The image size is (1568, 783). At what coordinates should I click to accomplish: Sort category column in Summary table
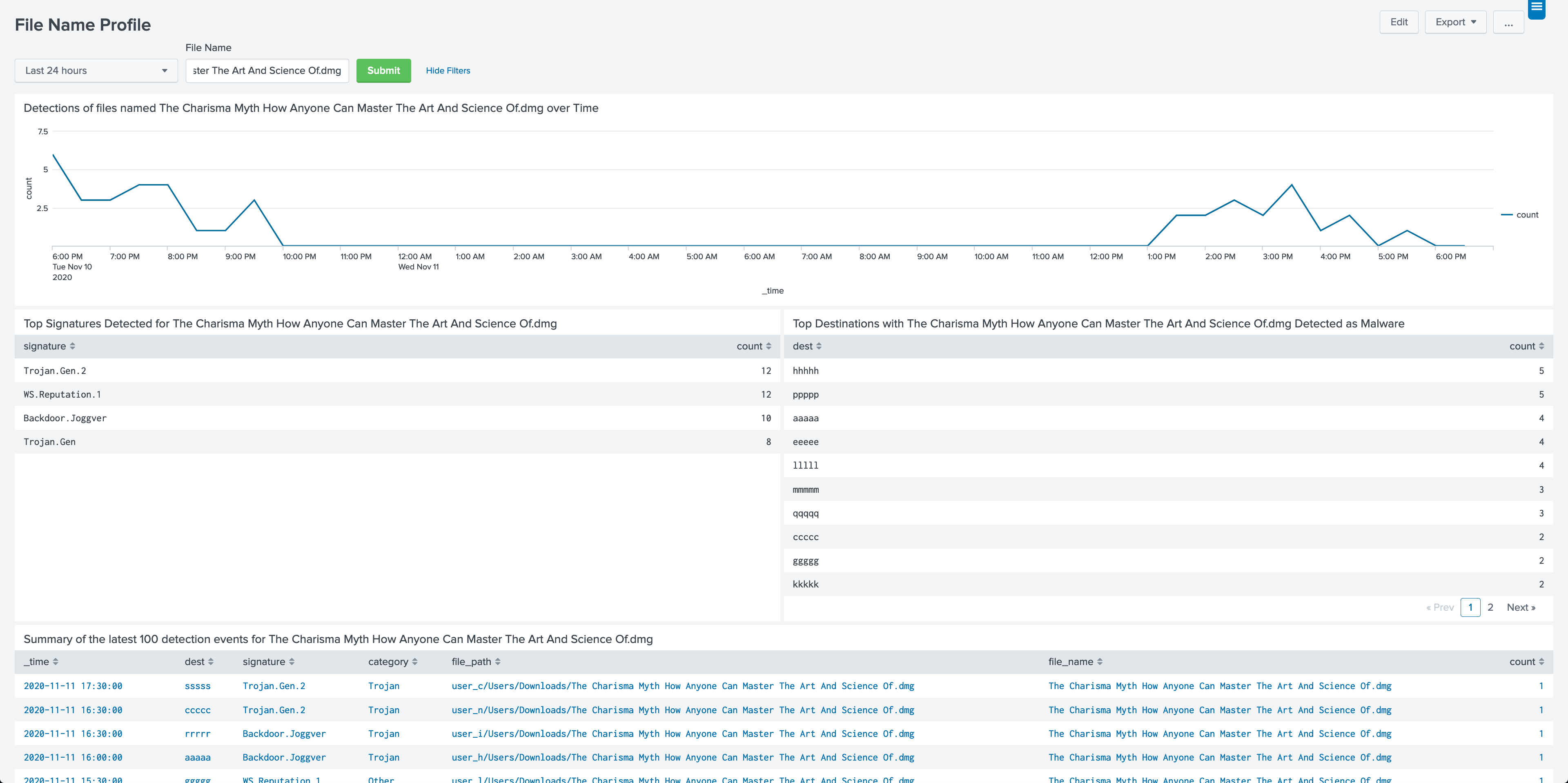pyautogui.click(x=392, y=662)
